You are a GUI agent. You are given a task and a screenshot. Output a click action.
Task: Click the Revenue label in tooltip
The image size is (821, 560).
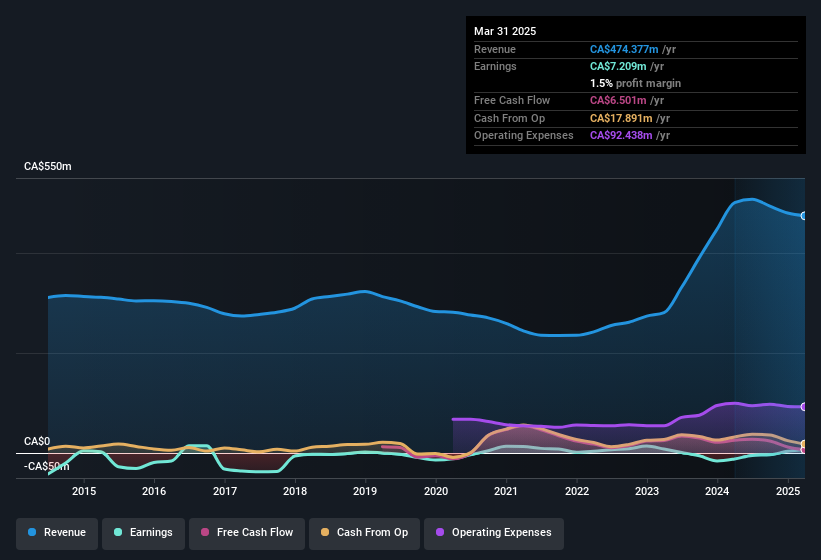pyautogui.click(x=495, y=49)
